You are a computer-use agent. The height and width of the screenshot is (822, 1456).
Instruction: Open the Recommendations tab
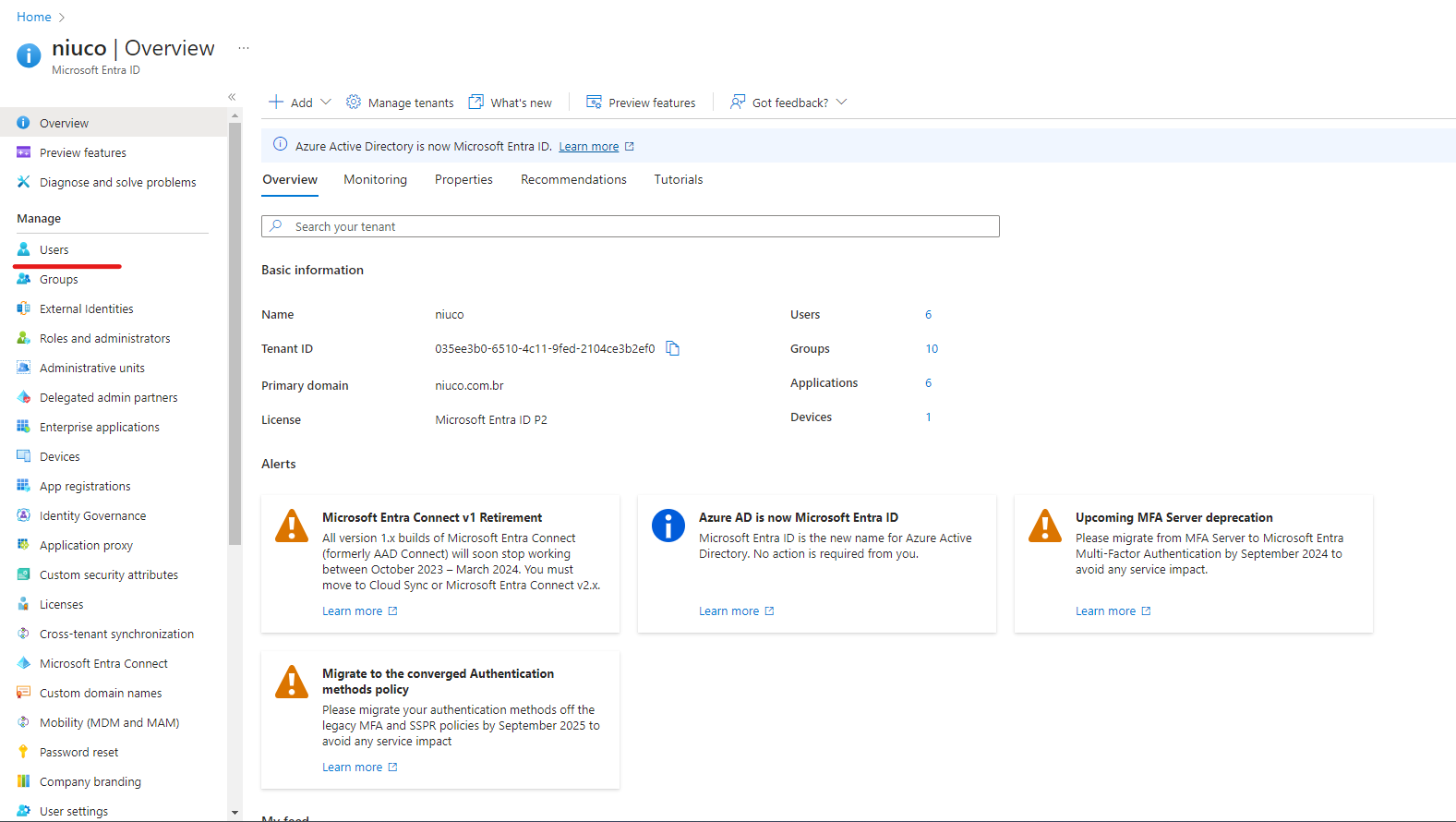(573, 179)
